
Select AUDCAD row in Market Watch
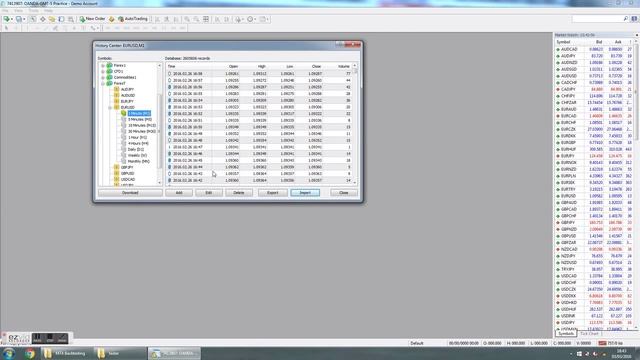tap(595, 49)
